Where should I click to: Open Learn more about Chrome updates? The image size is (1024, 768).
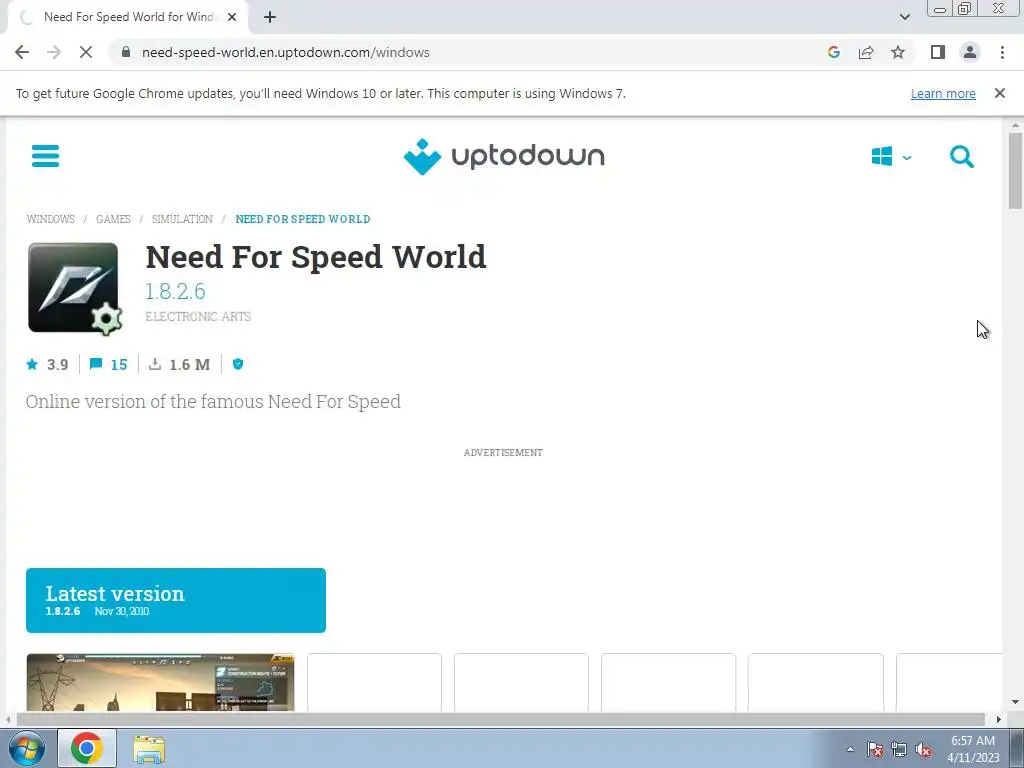pyautogui.click(x=943, y=93)
